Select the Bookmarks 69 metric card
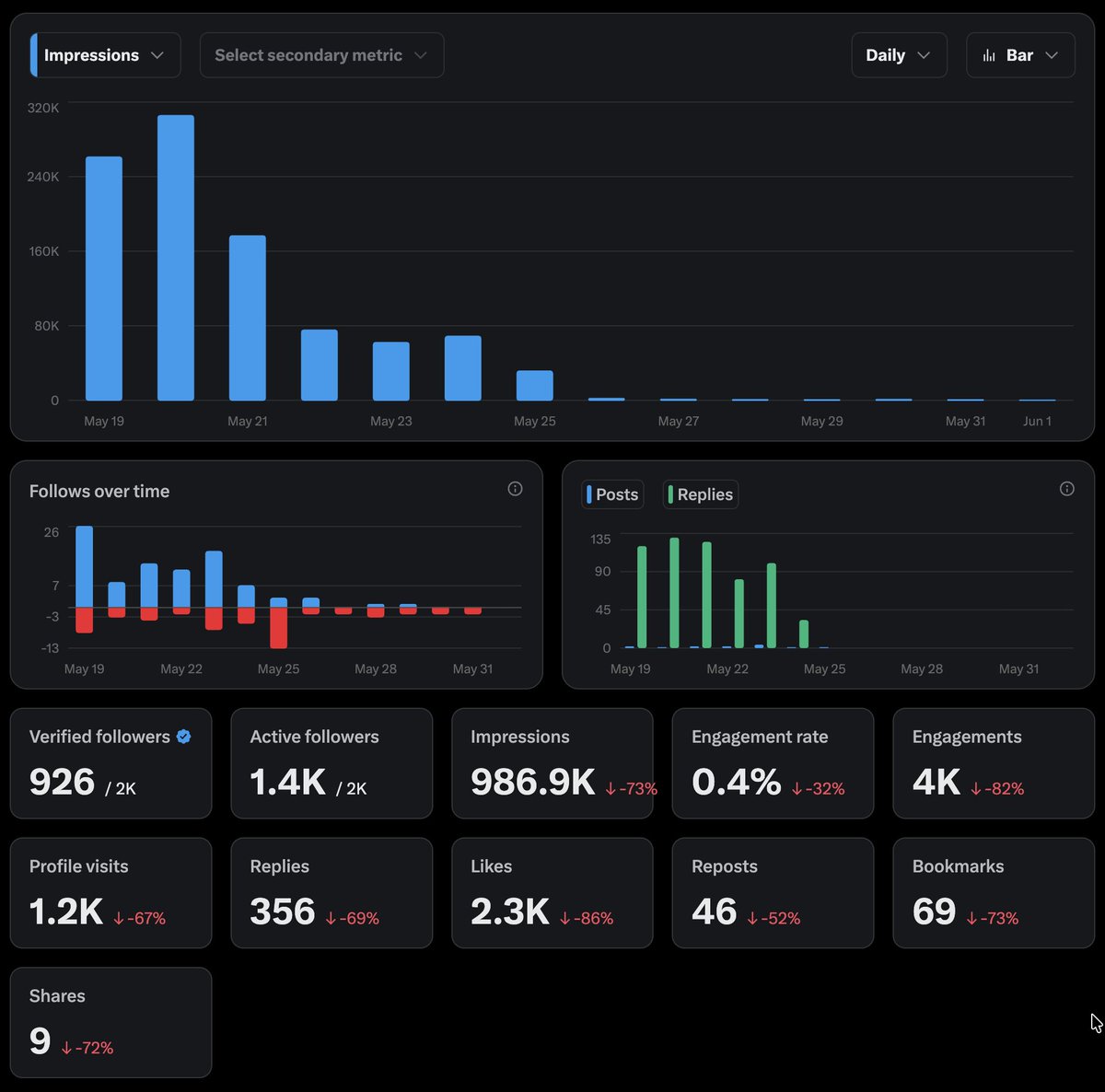The image size is (1105, 1092). pos(994,893)
